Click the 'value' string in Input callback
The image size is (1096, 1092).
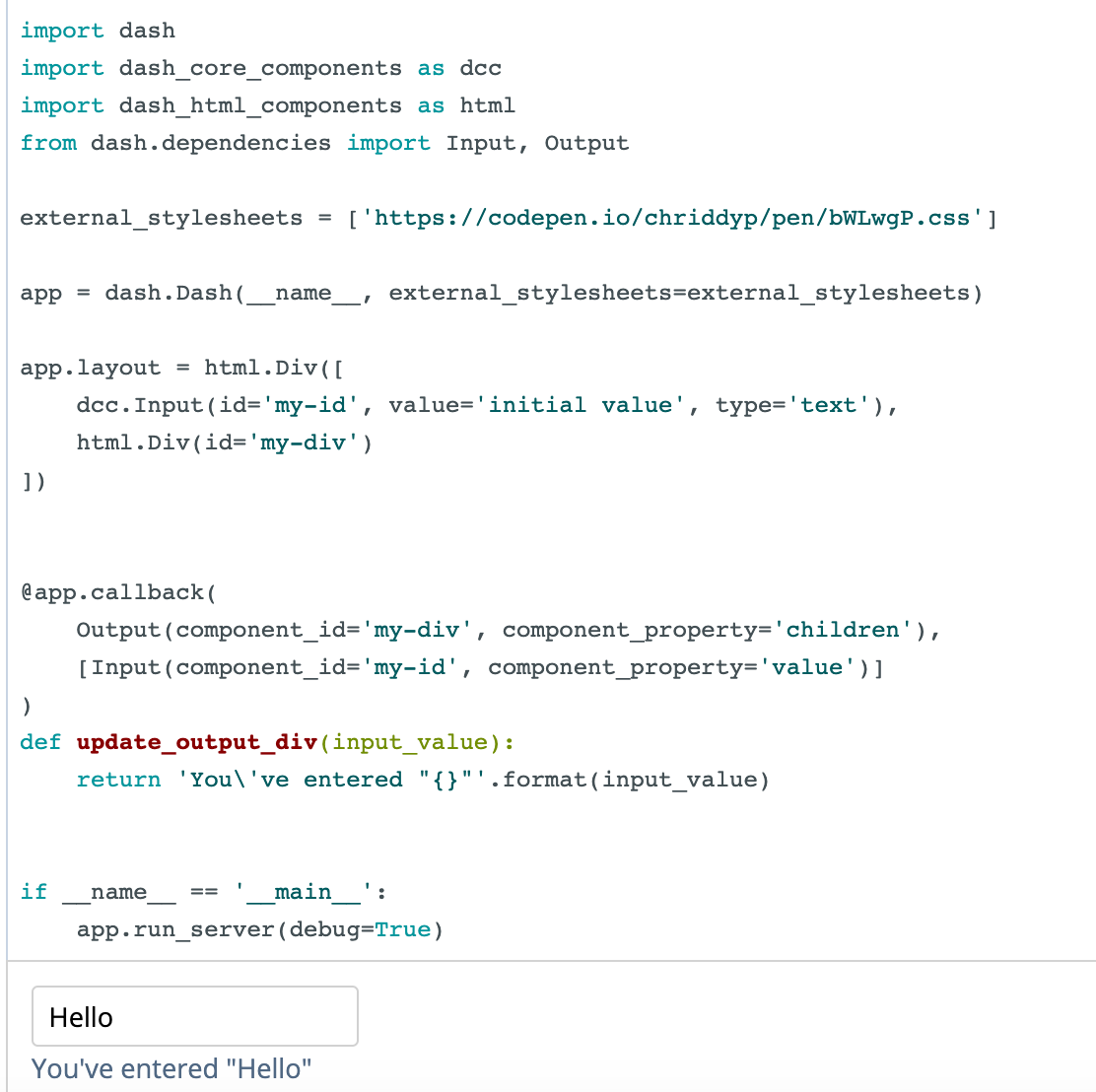pyautogui.click(x=806, y=667)
